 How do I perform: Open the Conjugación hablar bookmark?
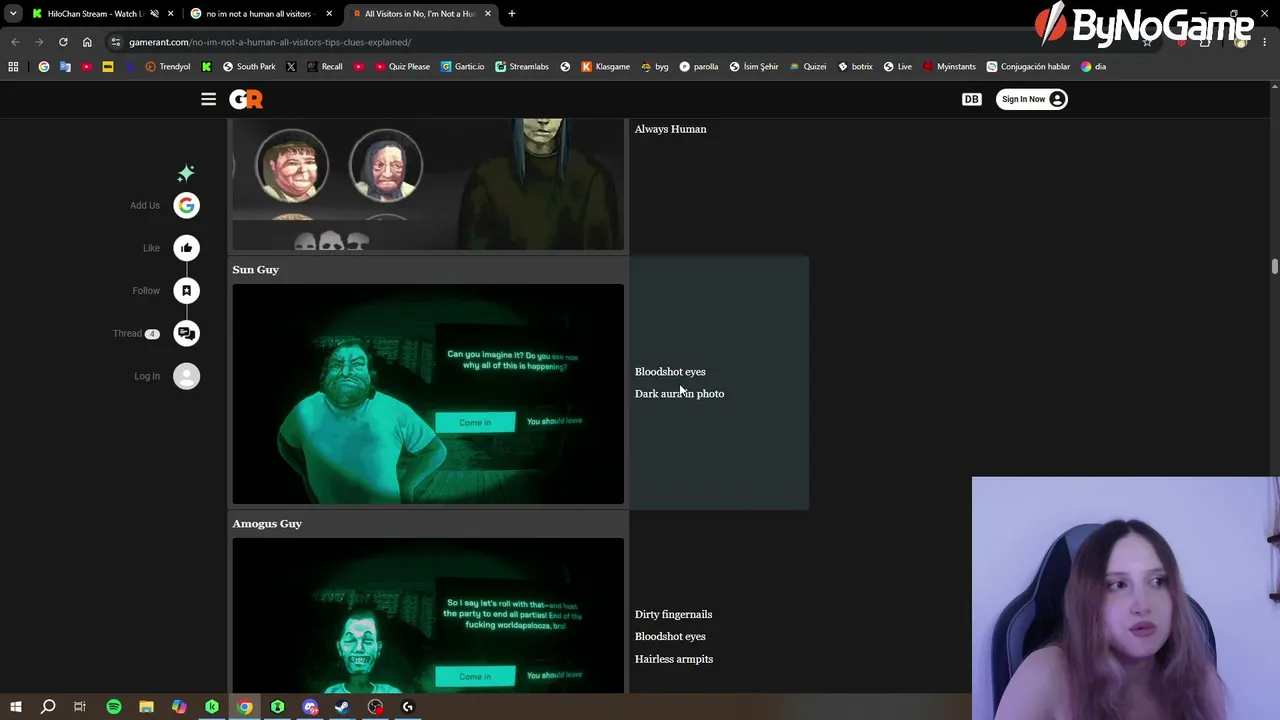tap(1028, 67)
